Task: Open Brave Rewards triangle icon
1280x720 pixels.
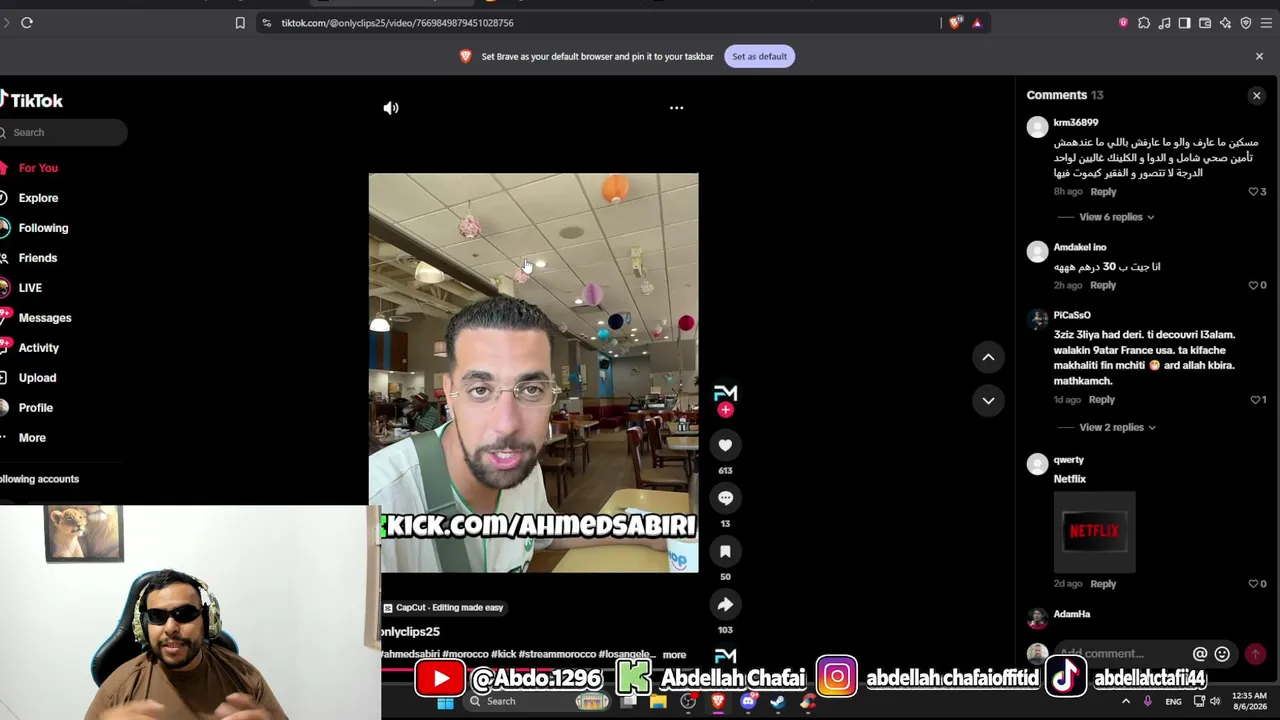Action: (977, 23)
